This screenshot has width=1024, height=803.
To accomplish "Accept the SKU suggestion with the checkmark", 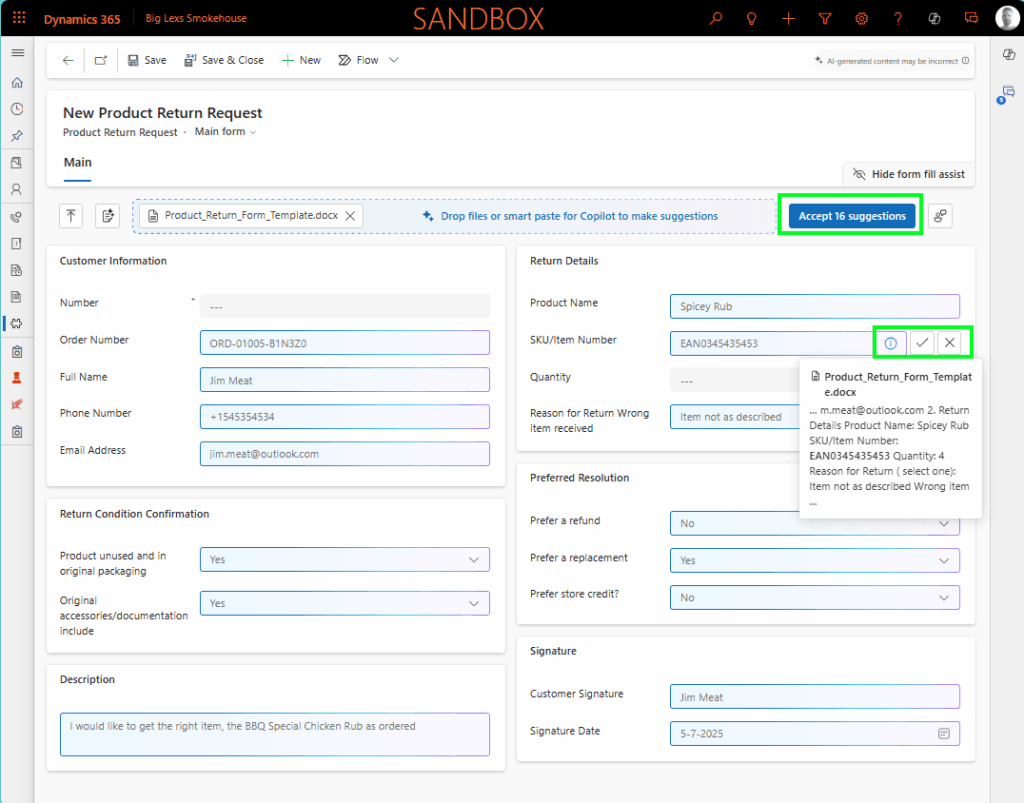I will [922, 343].
